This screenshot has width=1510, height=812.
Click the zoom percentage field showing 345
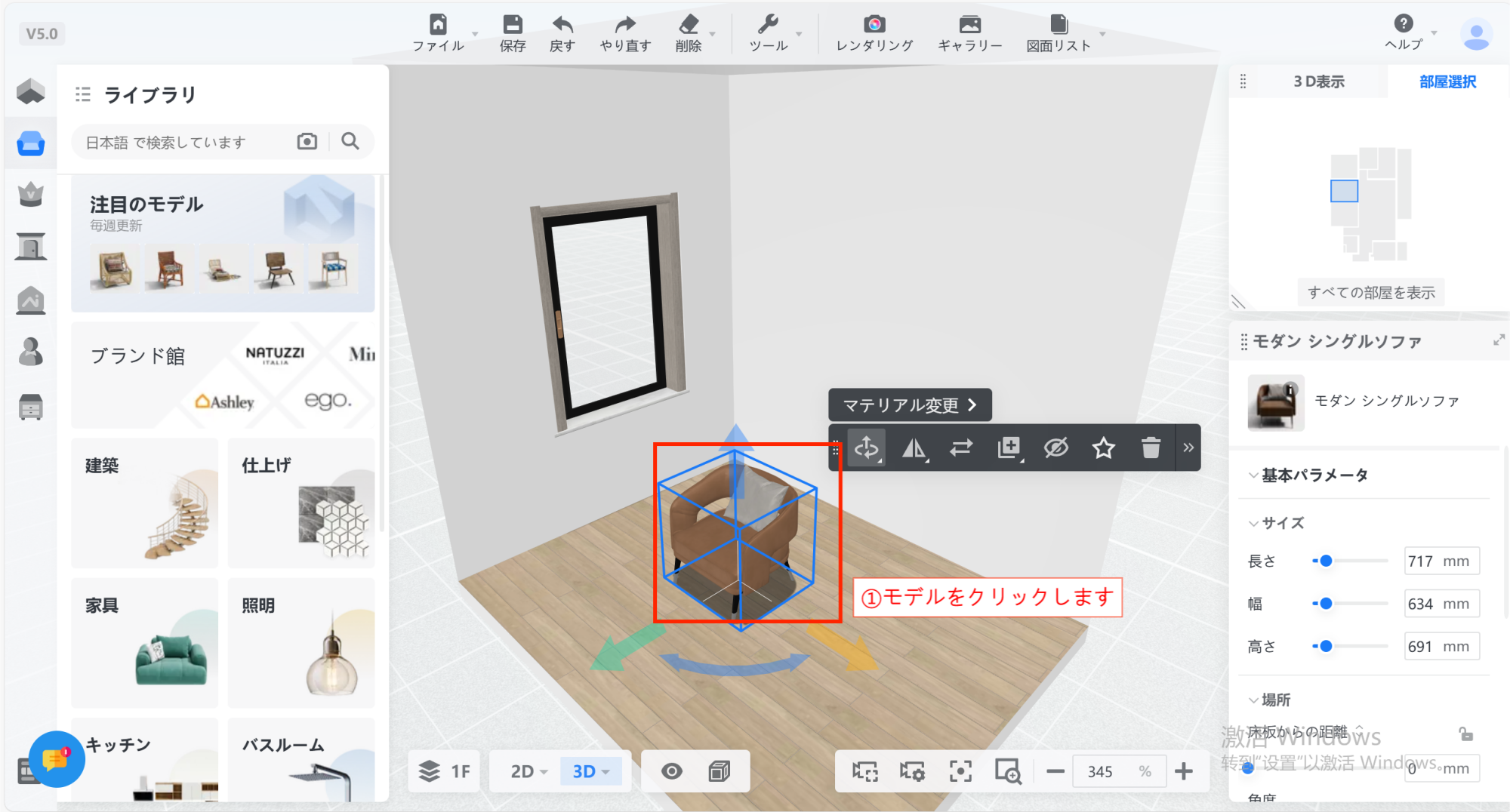tap(1119, 771)
